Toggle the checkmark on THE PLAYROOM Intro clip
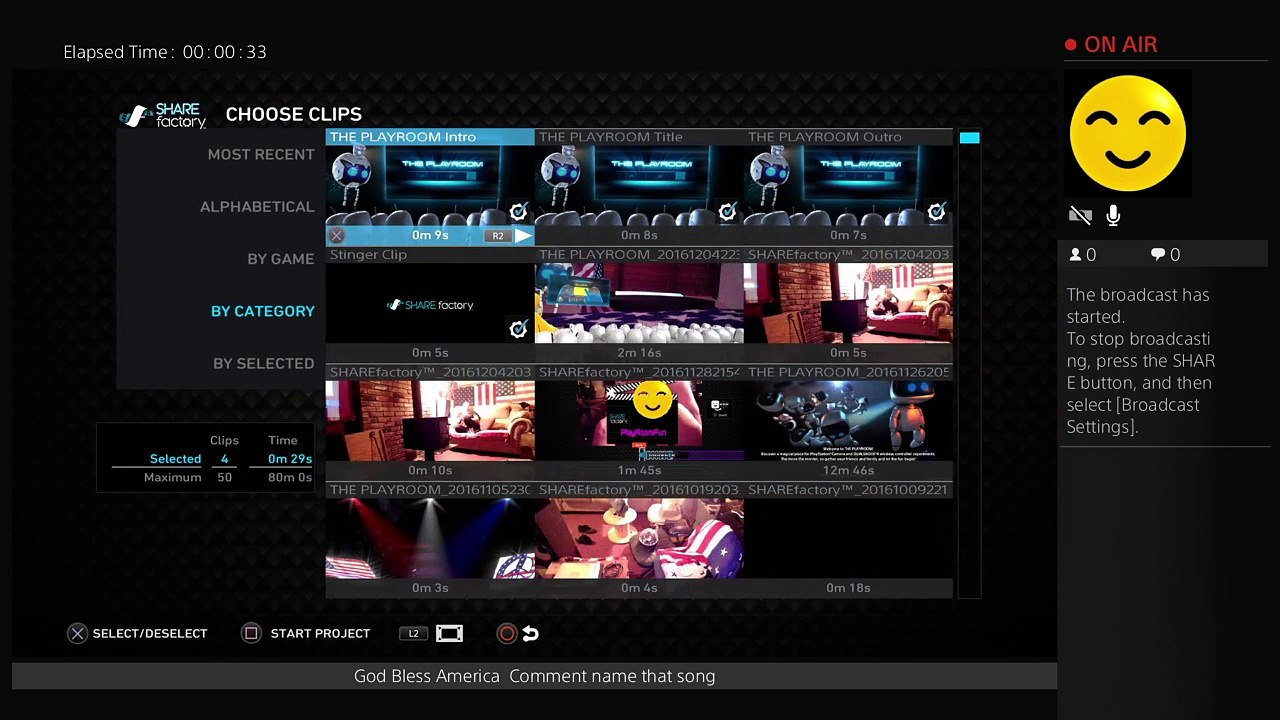Viewport: 1280px width, 720px height. coord(518,211)
